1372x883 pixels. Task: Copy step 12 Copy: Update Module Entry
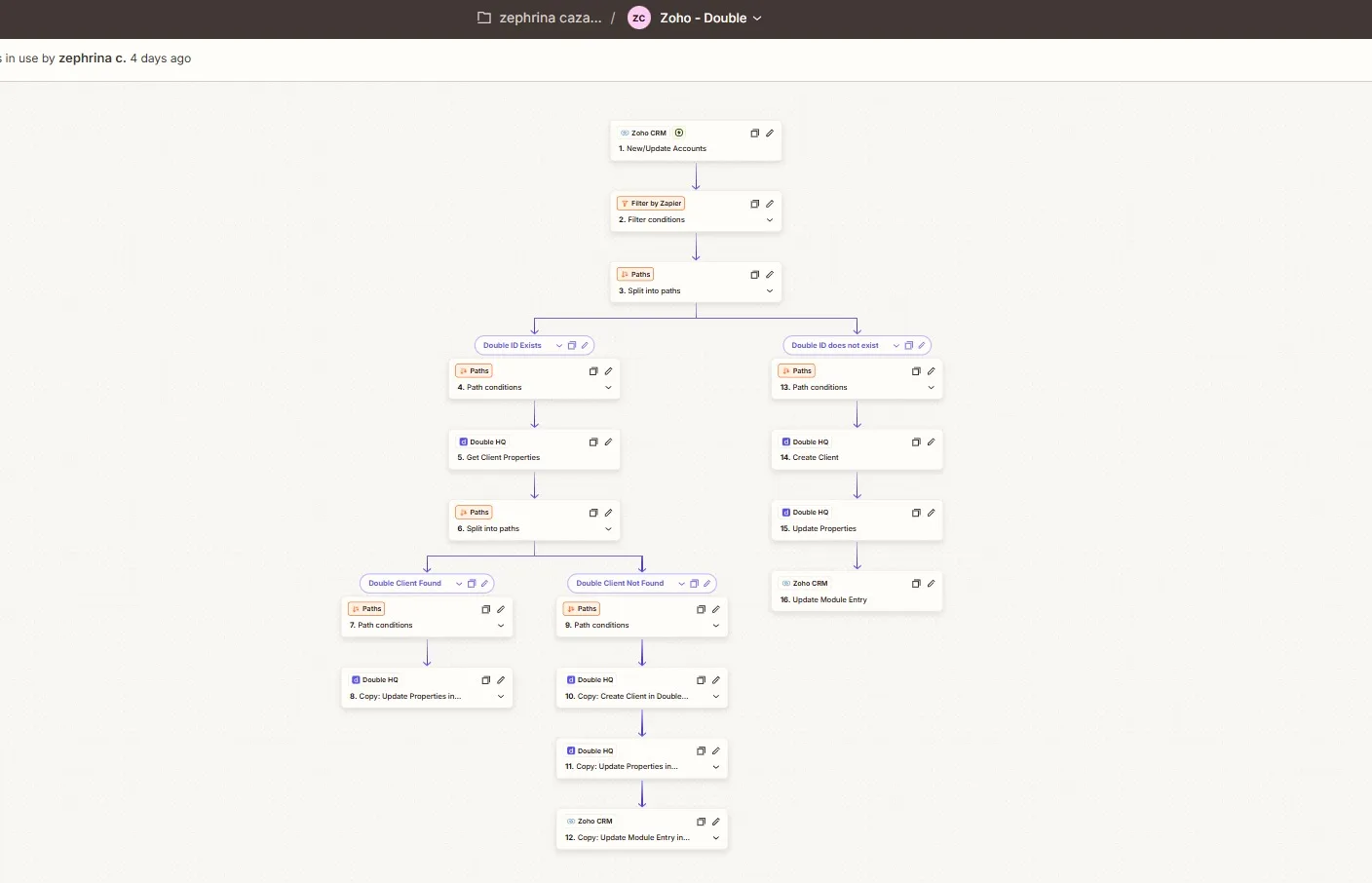(701, 822)
